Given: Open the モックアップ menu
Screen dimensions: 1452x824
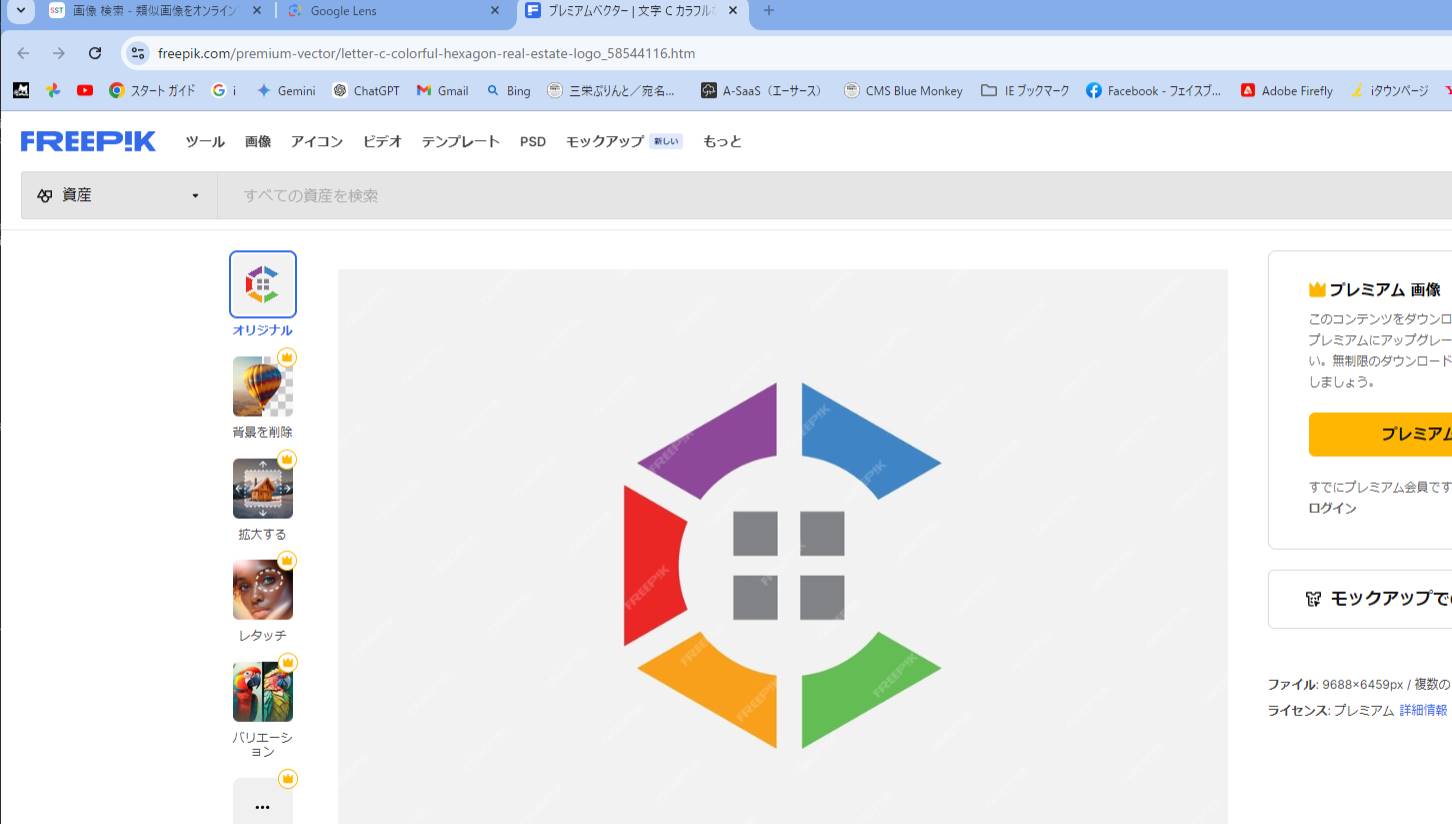Looking at the screenshot, I should [623, 141].
